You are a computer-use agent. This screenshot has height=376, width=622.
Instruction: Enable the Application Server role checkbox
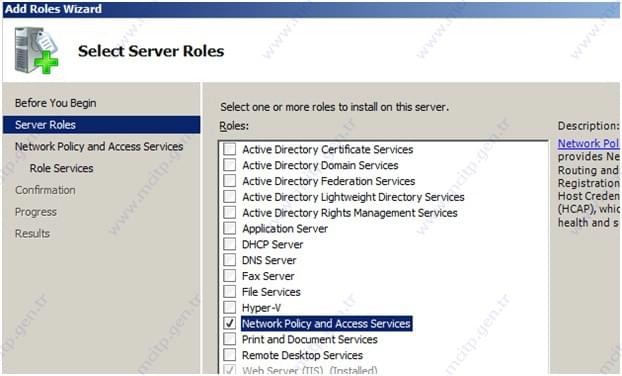coord(229,228)
